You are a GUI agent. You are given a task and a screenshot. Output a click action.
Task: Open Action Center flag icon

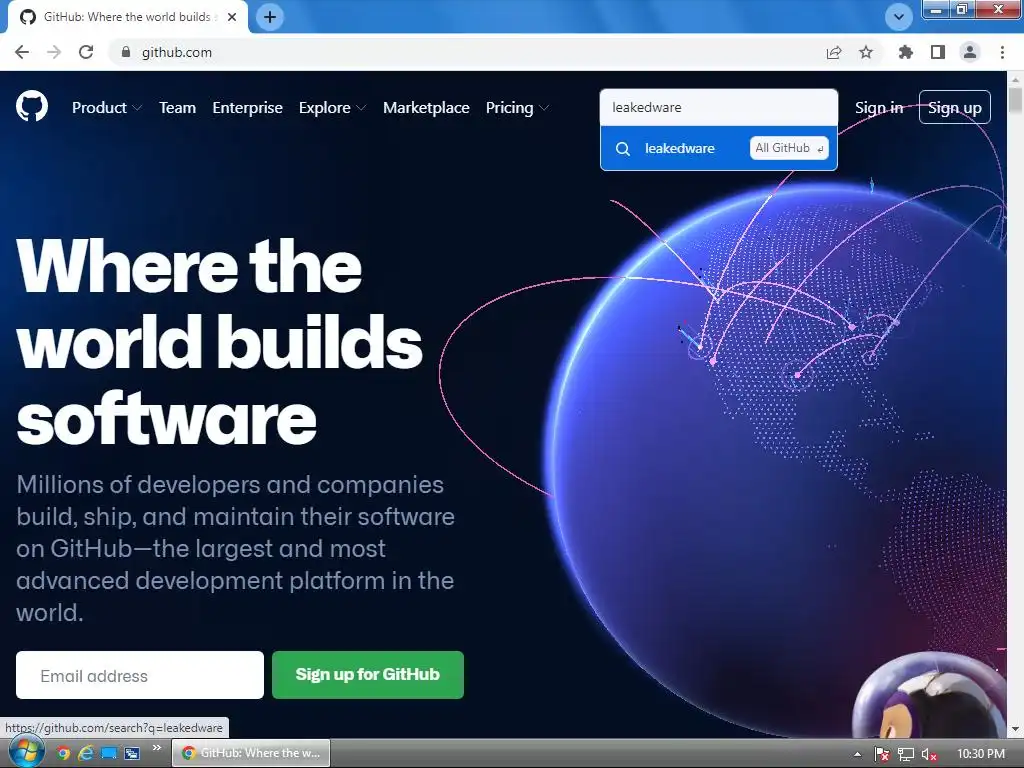pyautogui.click(x=882, y=754)
